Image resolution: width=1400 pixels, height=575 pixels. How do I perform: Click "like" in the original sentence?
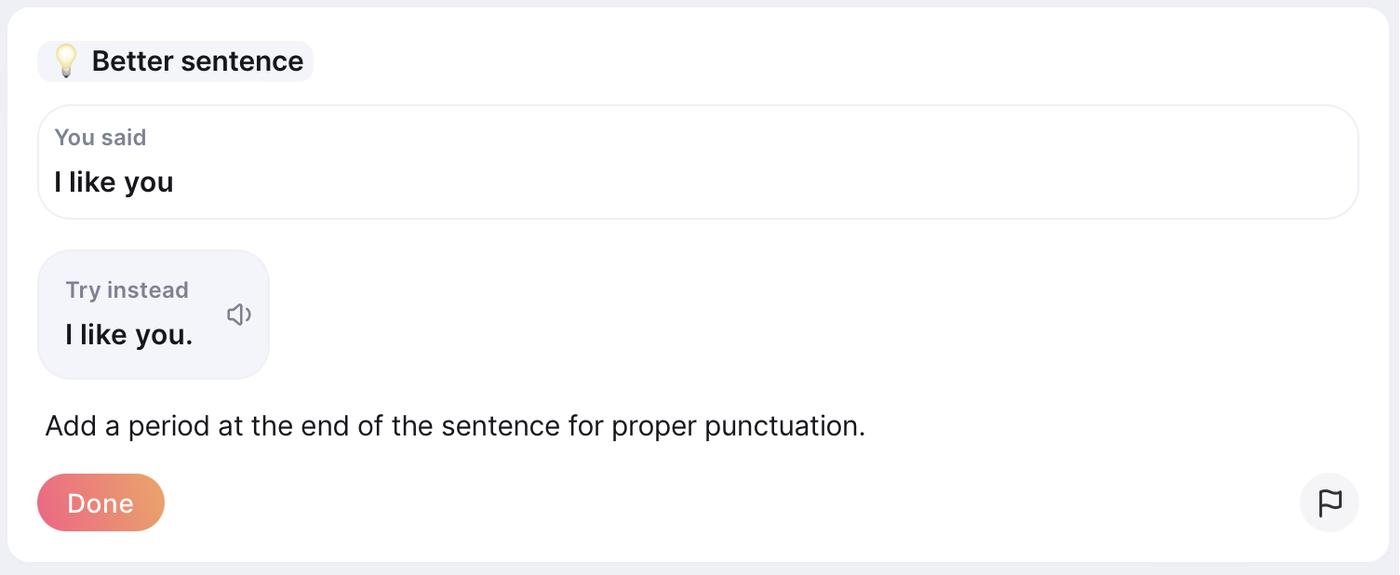[x=92, y=182]
